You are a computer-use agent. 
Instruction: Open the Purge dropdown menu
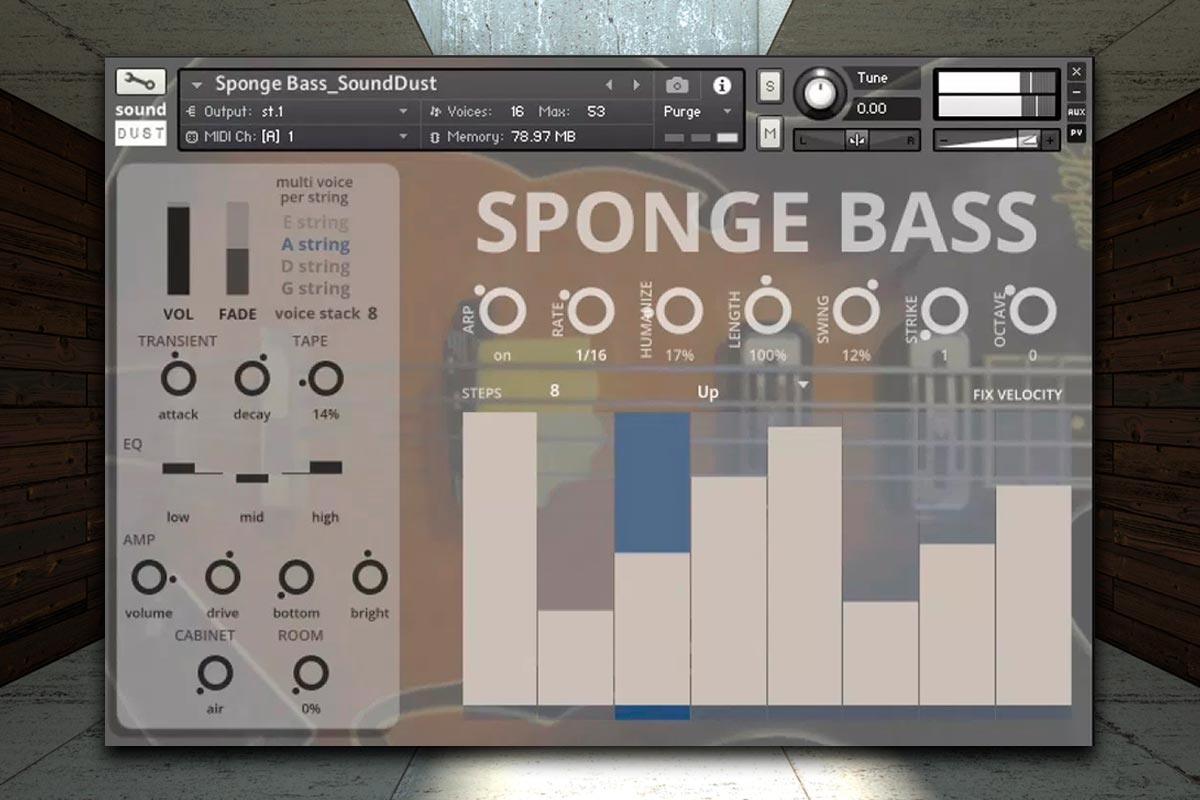pyautogui.click(x=698, y=111)
